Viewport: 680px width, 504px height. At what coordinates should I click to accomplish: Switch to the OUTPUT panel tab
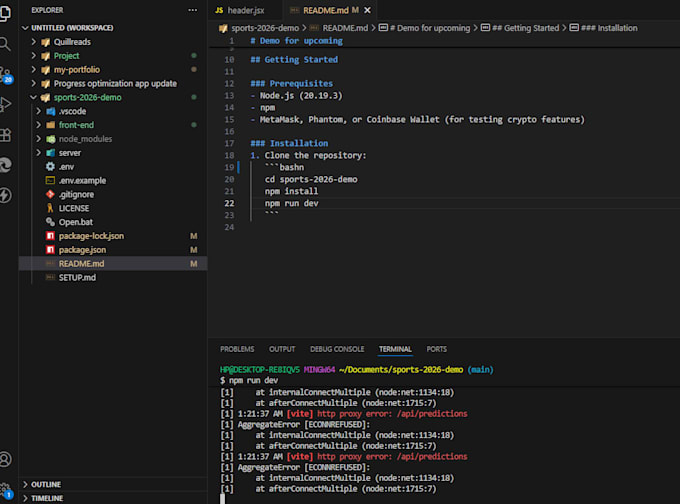pyautogui.click(x=282, y=349)
